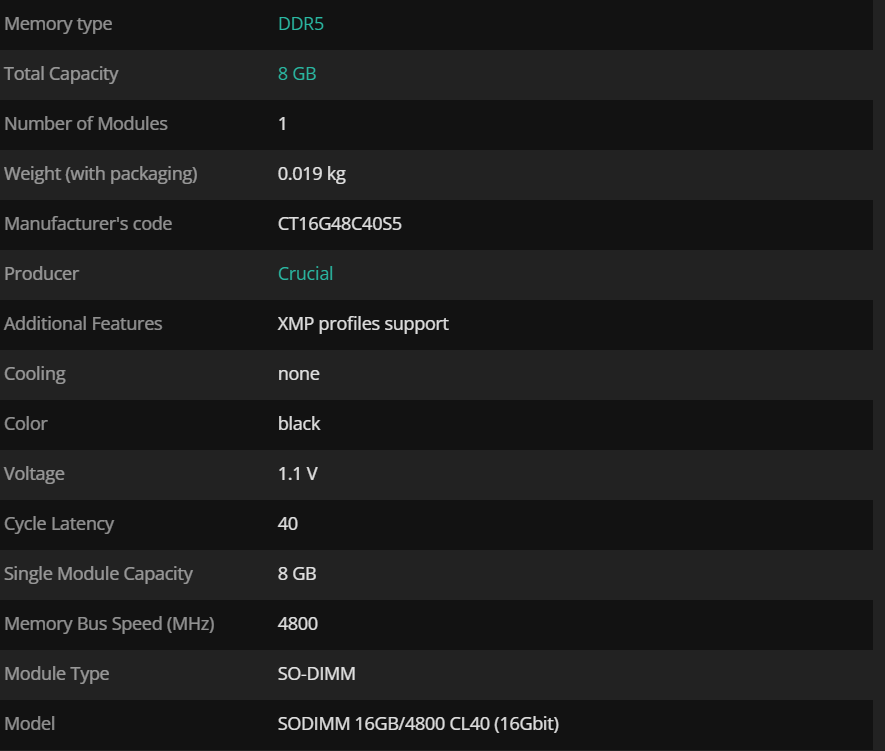Image resolution: width=885 pixels, height=751 pixels.
Task: Click the SODIMM 16GB/4800 CL40 model value
Action: (x=418, y=724)
